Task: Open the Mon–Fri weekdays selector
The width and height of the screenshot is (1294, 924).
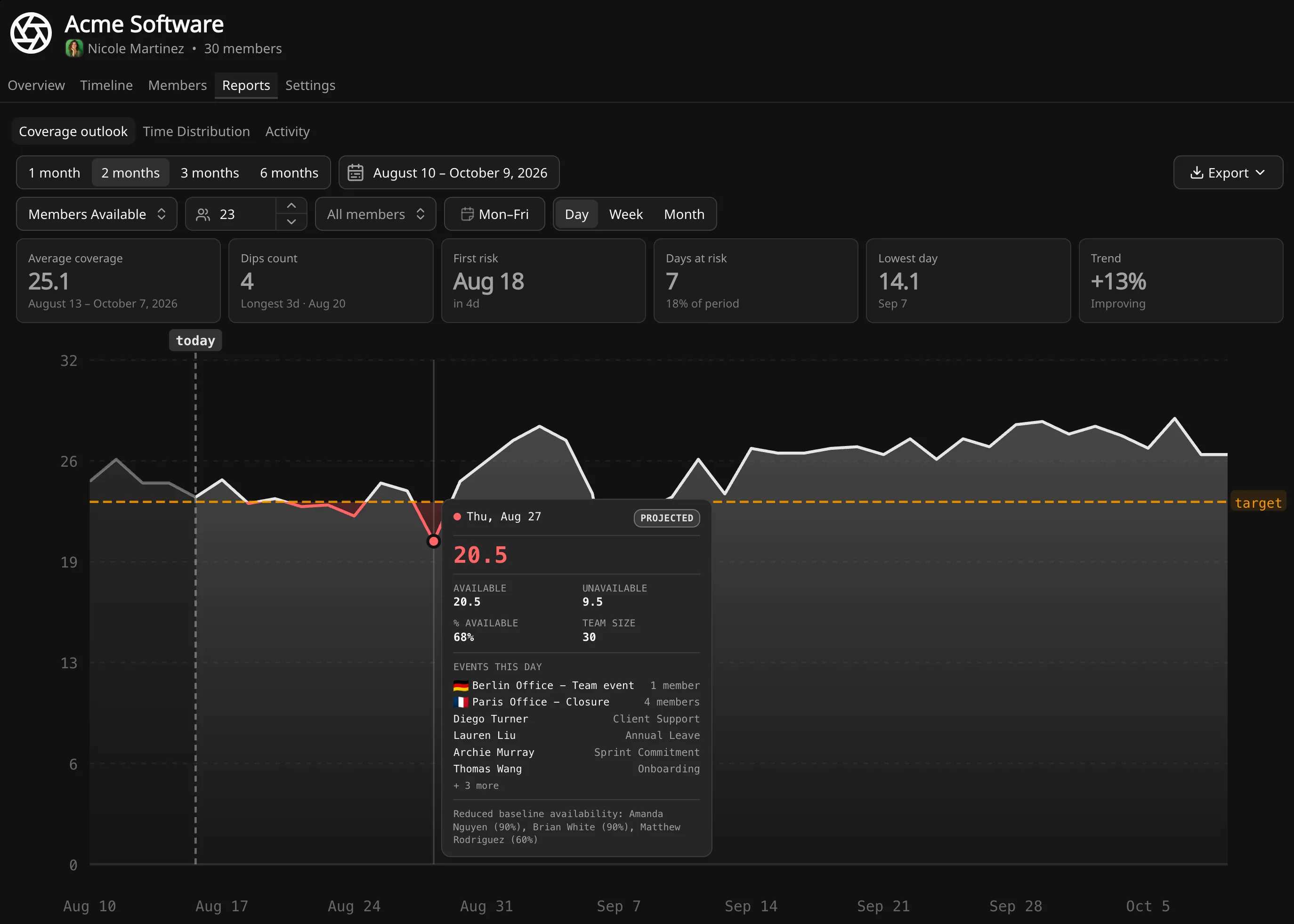Action: tap(494, 214)
